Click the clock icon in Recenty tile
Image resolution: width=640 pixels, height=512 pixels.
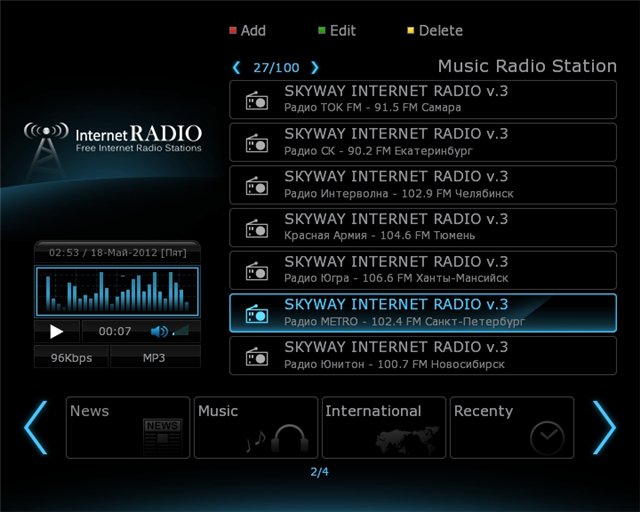point(547,438)
